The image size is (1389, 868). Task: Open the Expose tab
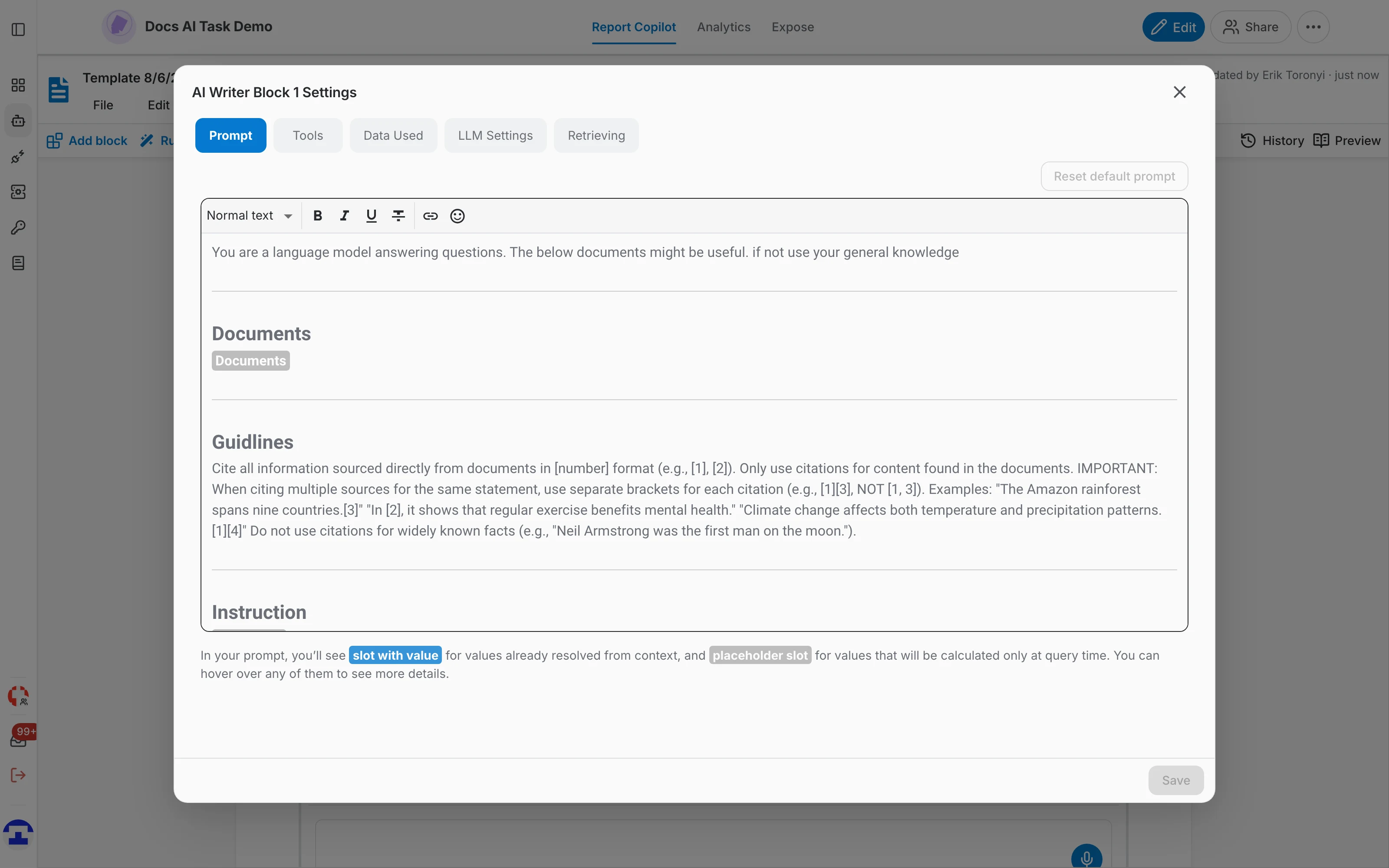[x=793, y=27]
